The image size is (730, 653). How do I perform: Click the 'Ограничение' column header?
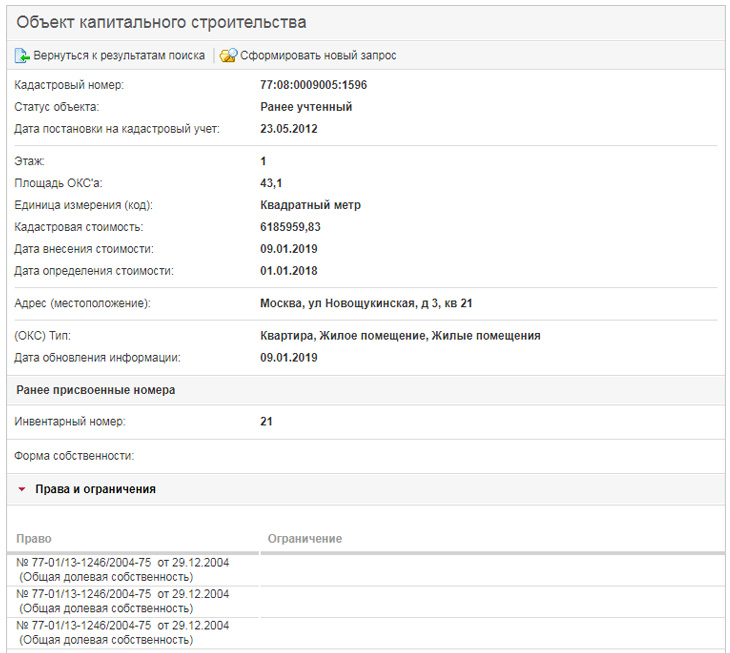[305, 539]
